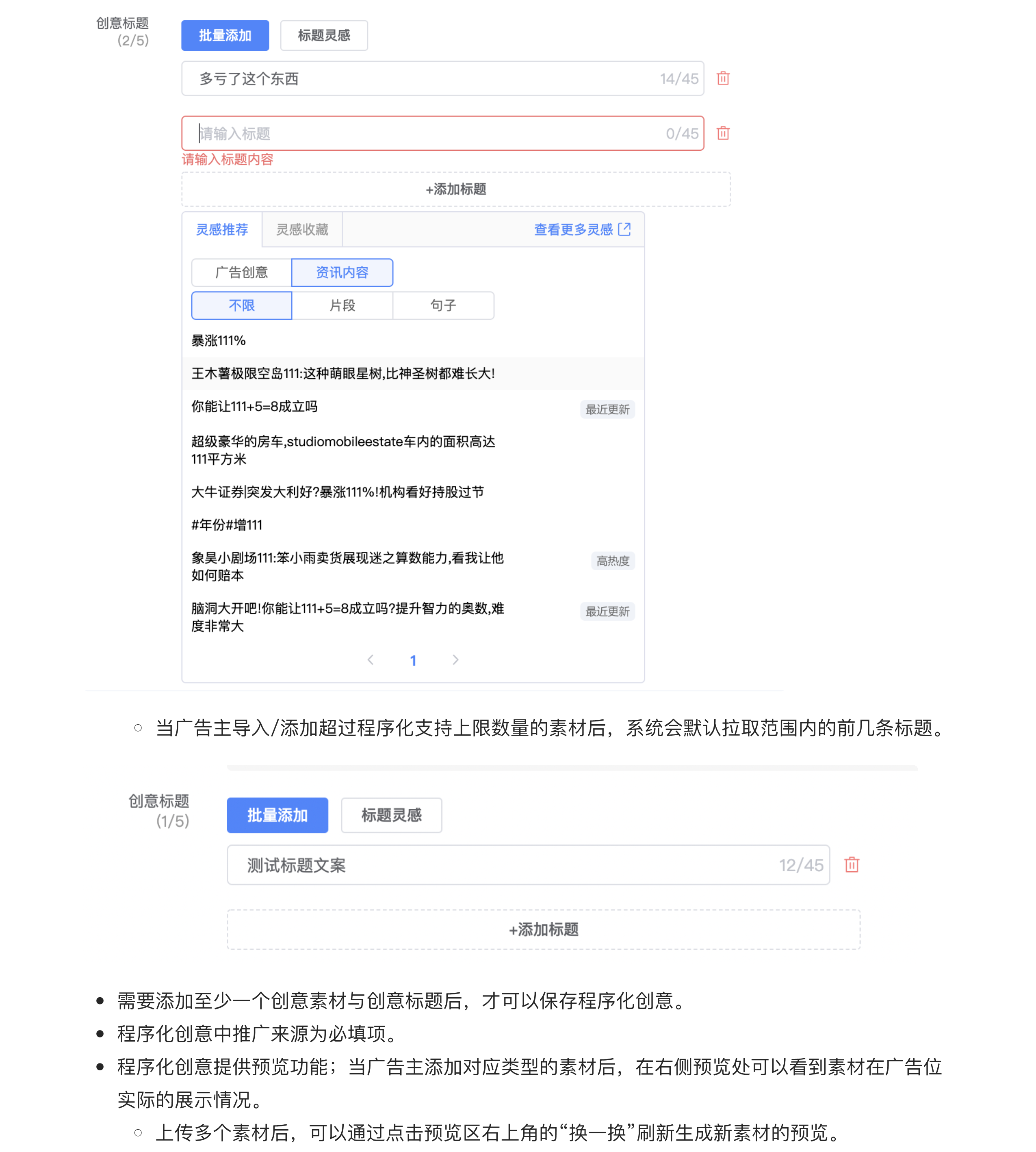Click the upper +添加标题 dashed button
This screenshot has height=1152, width=1036.
(x=455, y=189)
